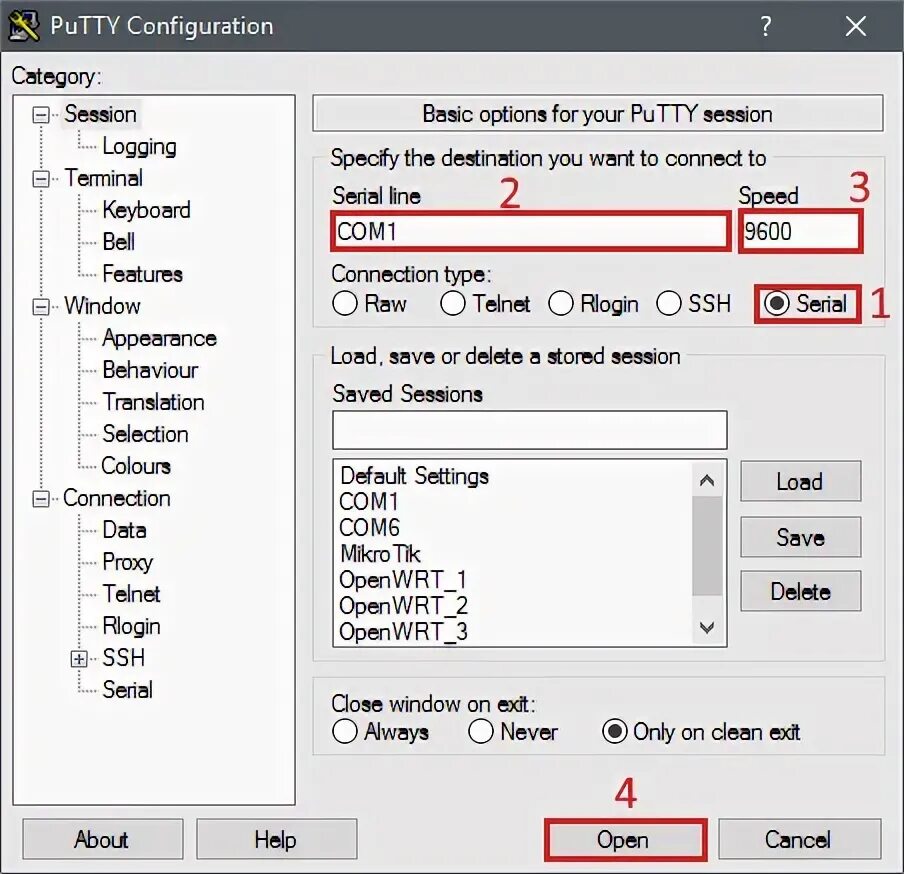The image size is (904, 874).
Task: Open the Data category
Action: point(124,530)
